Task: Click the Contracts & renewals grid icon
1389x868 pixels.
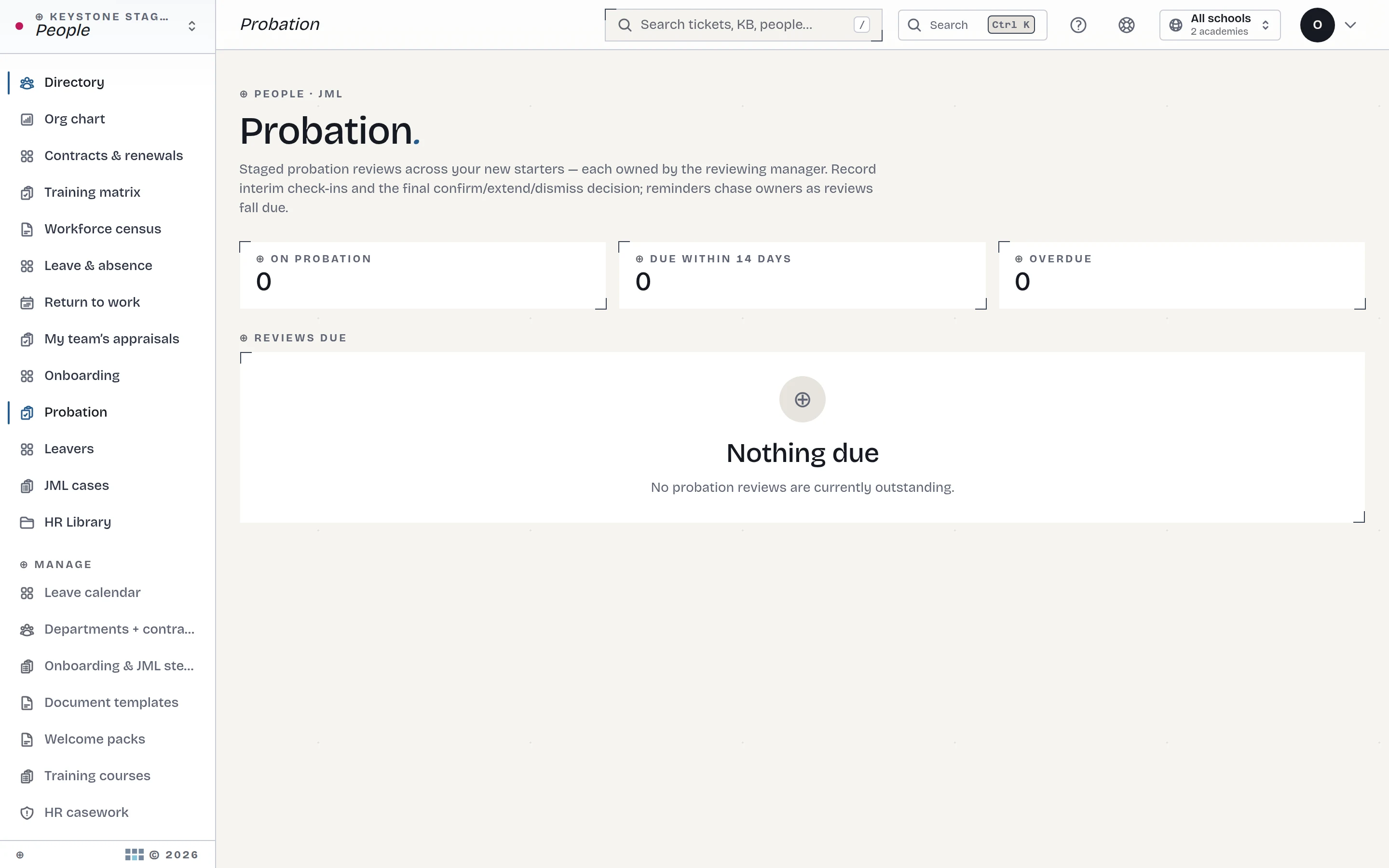Action: pyautogui.click(x=27, y=156)
